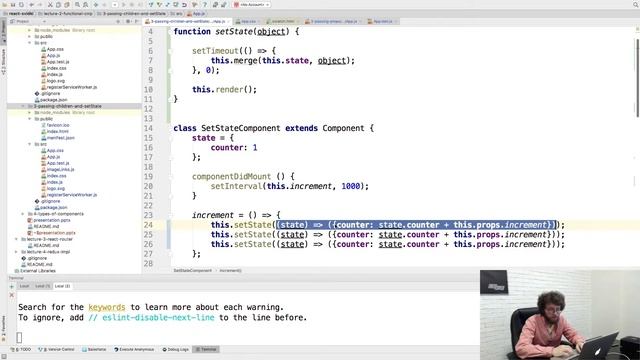Click the Project panel gear settings icon
The height and width of the screenshot is (360, 640).
128,21
